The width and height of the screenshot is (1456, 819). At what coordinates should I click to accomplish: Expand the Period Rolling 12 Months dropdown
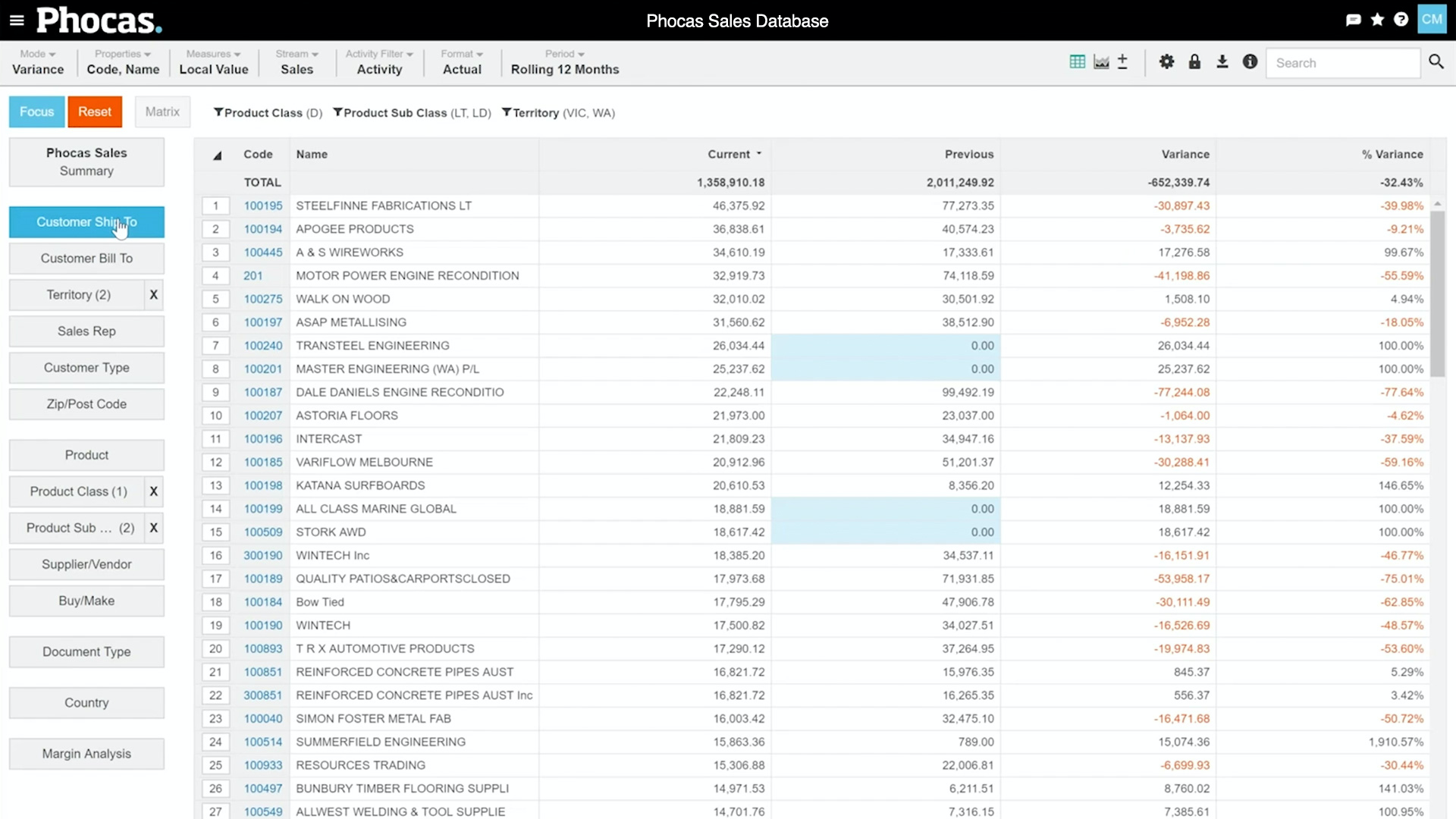[564, 62]
